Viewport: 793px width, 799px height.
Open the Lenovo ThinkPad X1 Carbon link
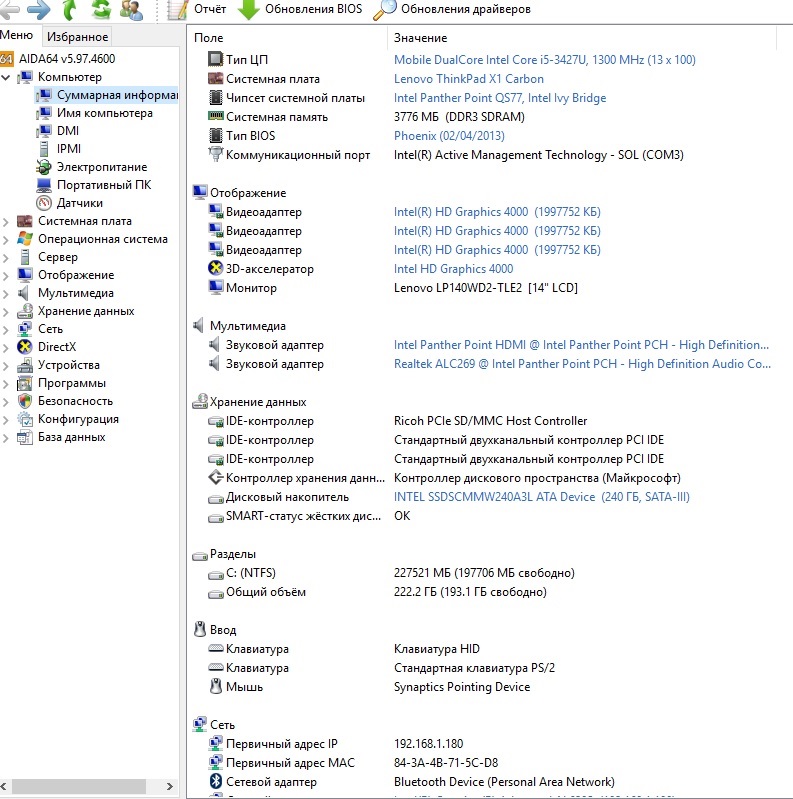point(468,79)
